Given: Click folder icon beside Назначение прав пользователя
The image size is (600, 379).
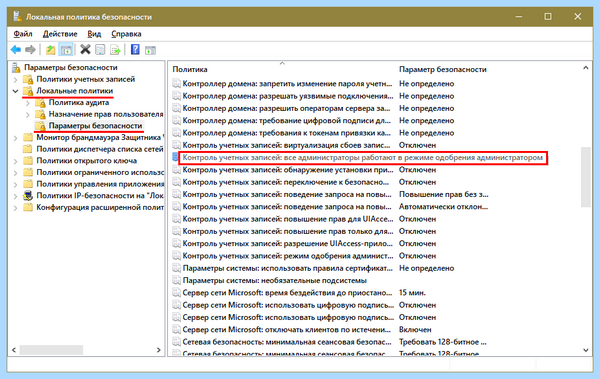Looking at the screenshot, I should pos(40,114).
